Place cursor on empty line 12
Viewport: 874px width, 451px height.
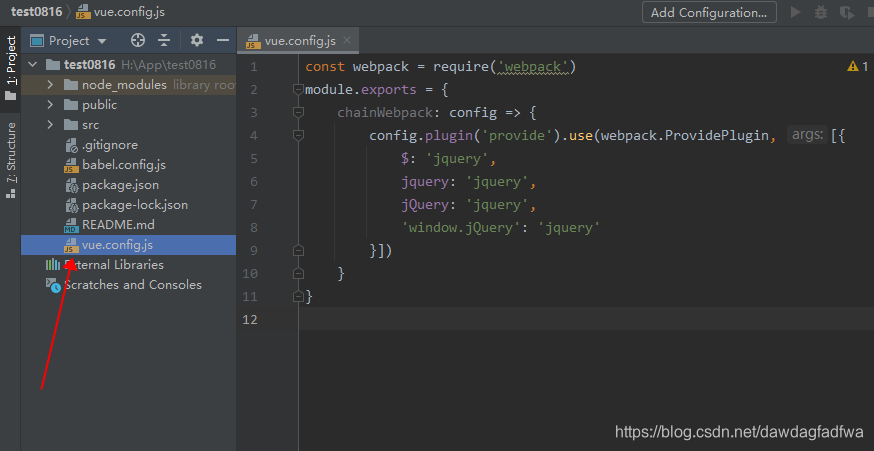(x=586, y=319)
